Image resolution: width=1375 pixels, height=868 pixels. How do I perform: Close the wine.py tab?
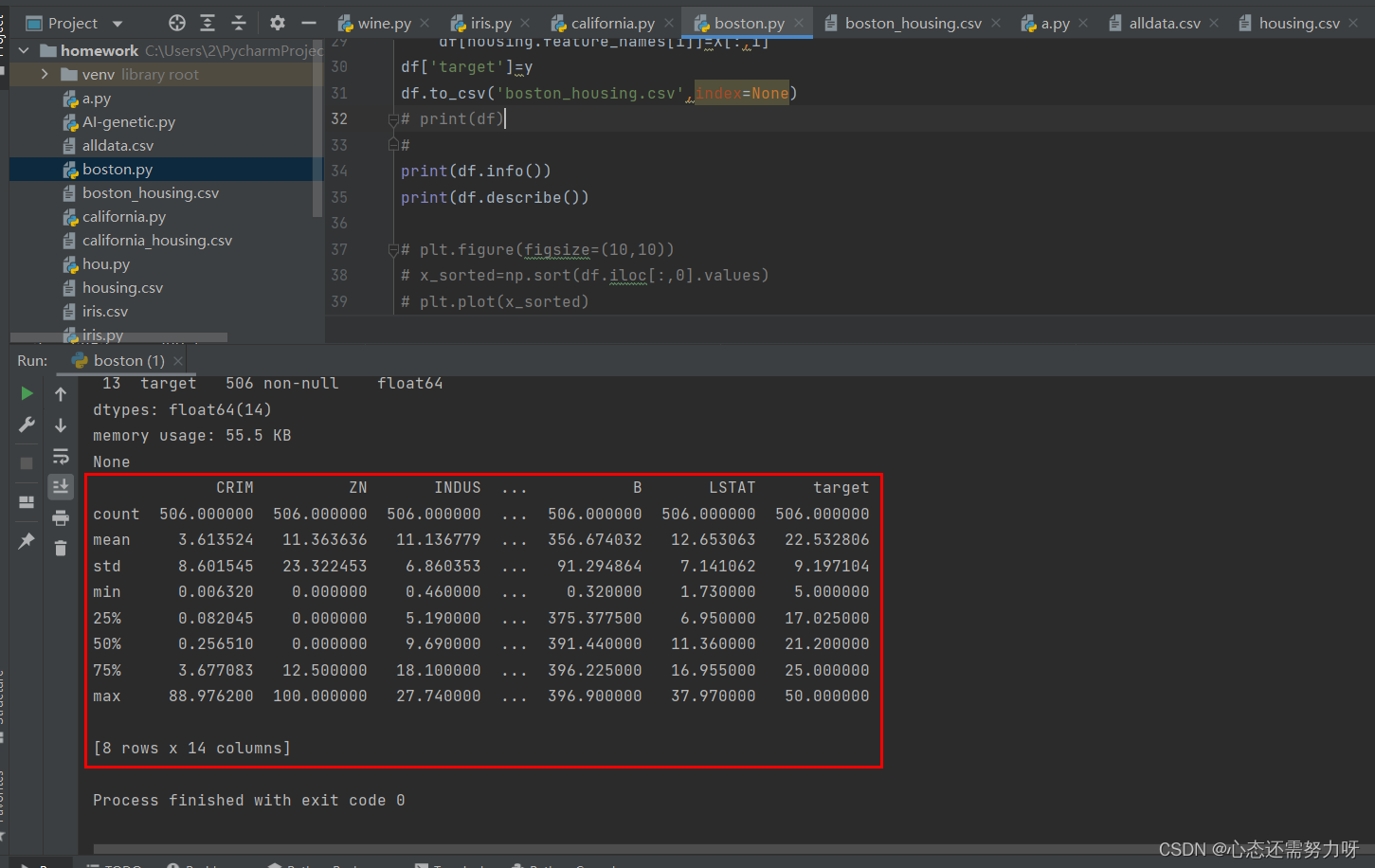tap(425, 23)
